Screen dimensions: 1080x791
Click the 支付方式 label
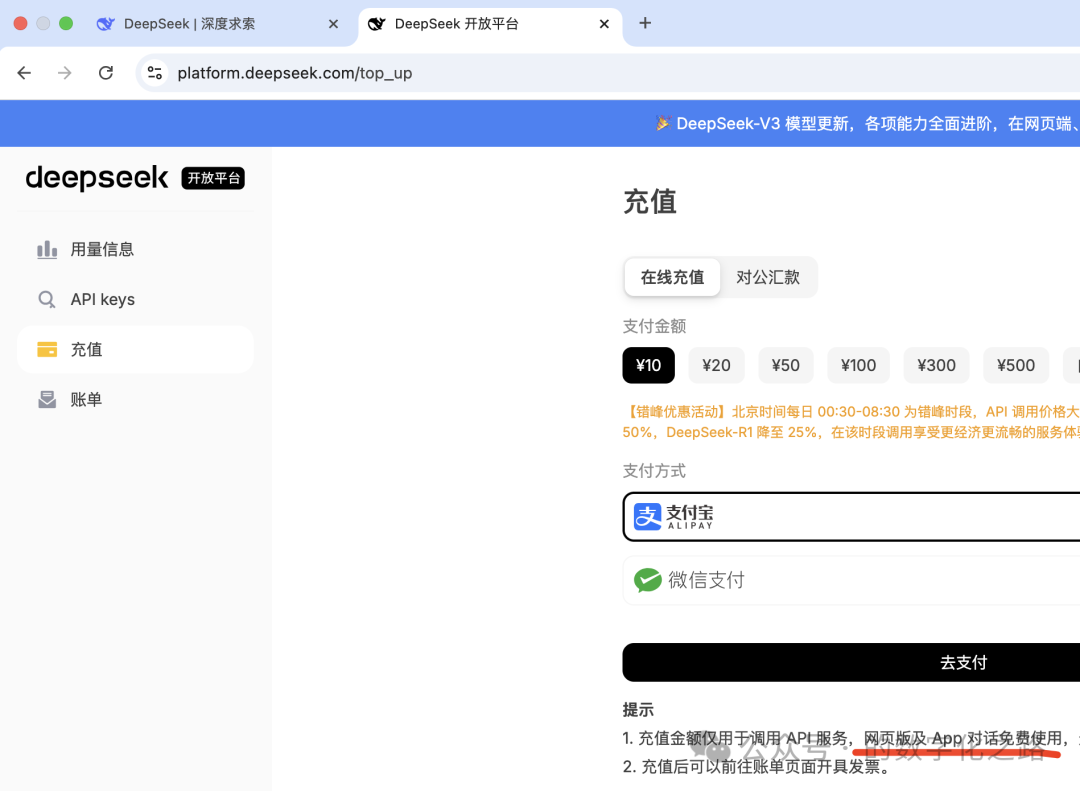point(654,471)
